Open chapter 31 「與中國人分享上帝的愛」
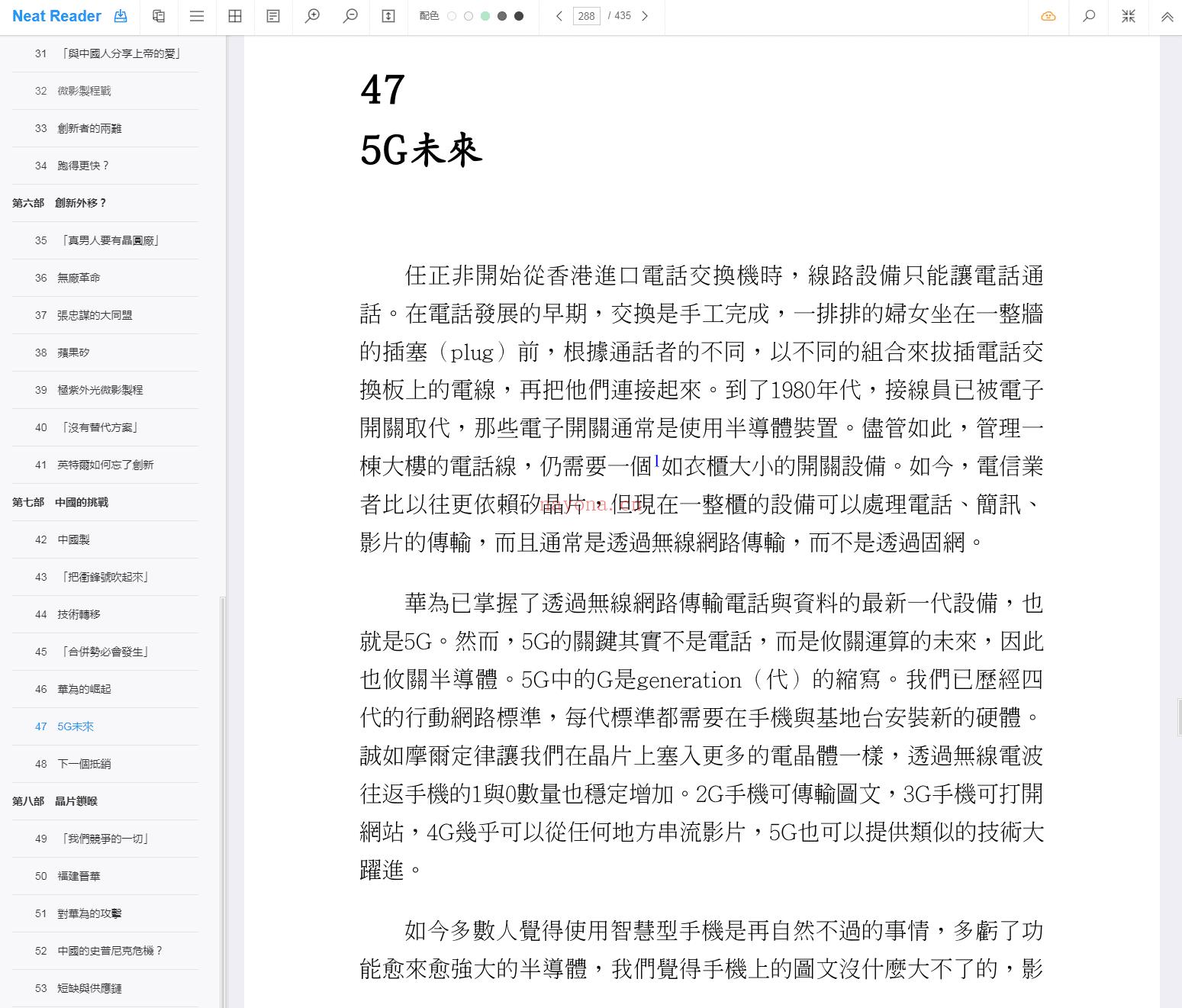Viewport: 1182px width, 1008px height. [x=105, y=53]
